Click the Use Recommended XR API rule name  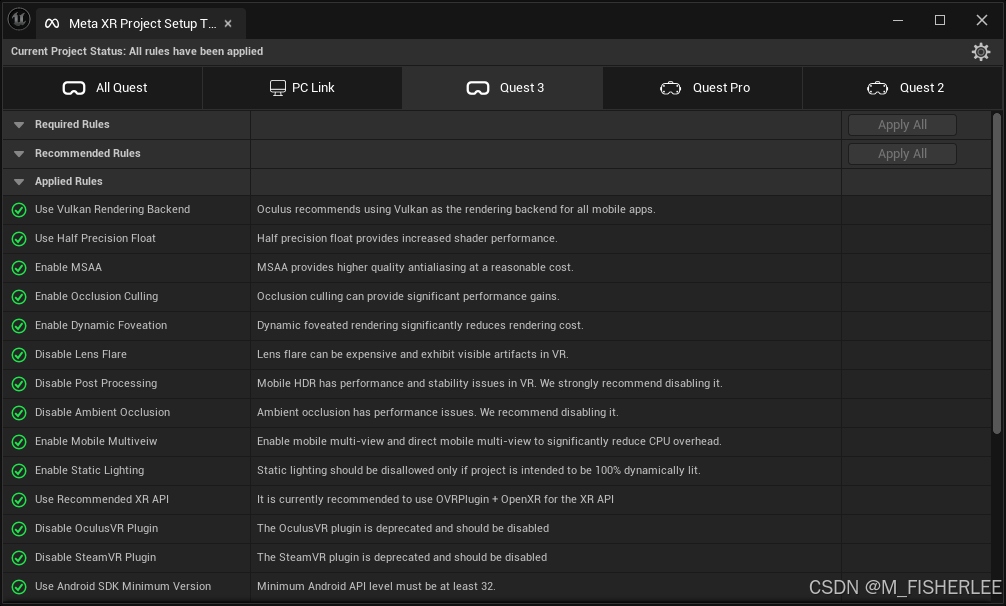pos(101,499)
